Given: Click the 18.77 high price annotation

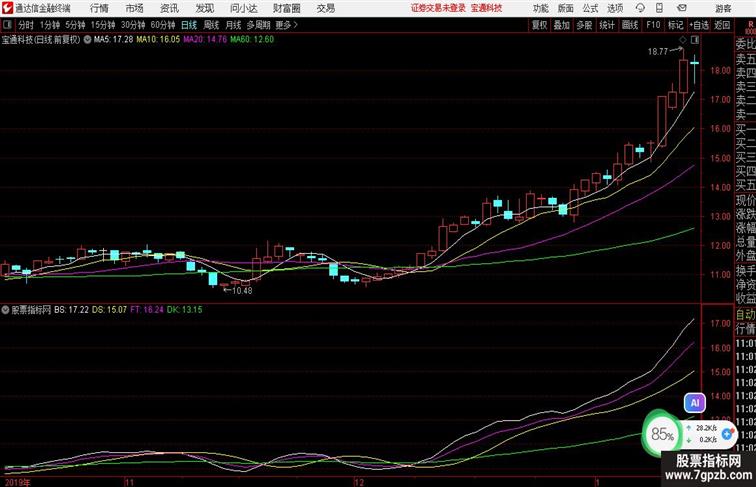Looking at the screenshot, I should coord(658,52).
